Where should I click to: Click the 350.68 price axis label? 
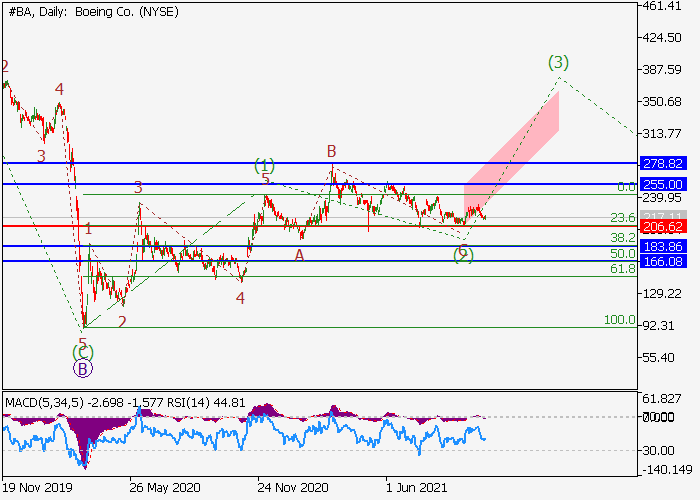662,102
